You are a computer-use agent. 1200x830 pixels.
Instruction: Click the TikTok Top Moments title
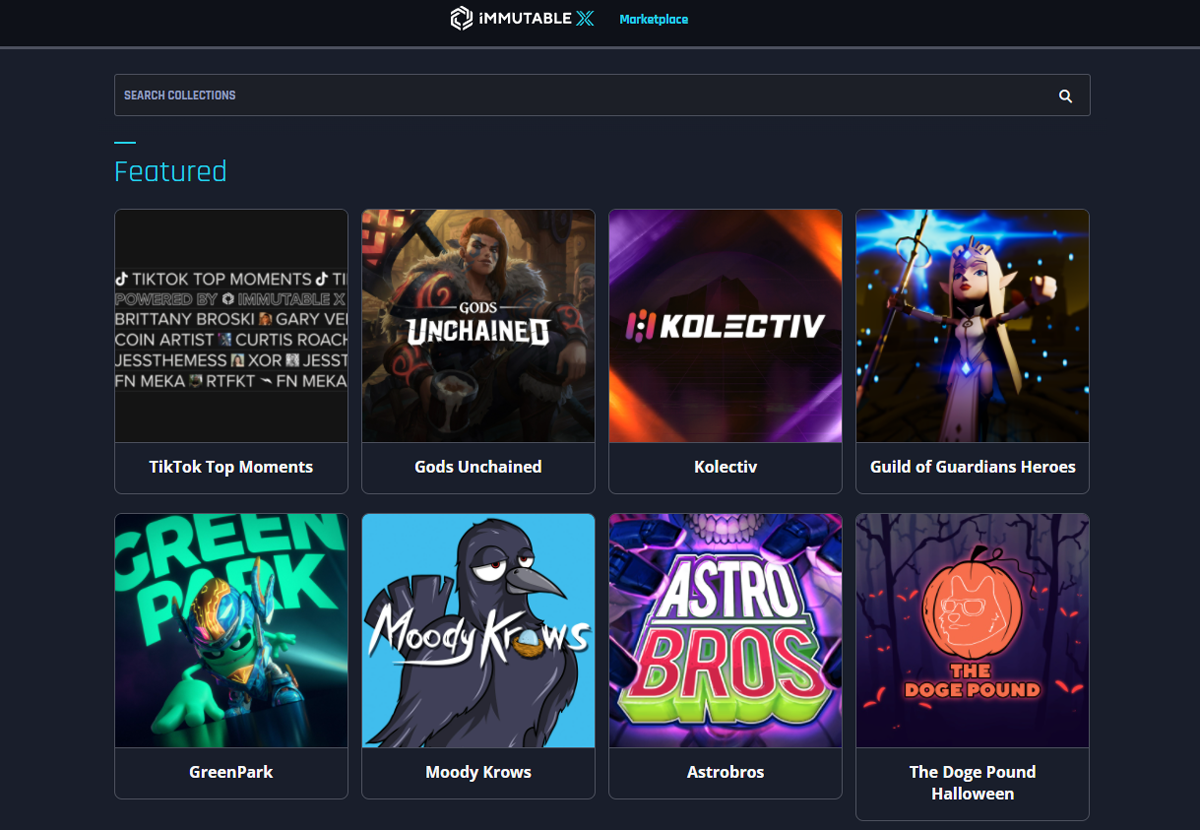231,467
